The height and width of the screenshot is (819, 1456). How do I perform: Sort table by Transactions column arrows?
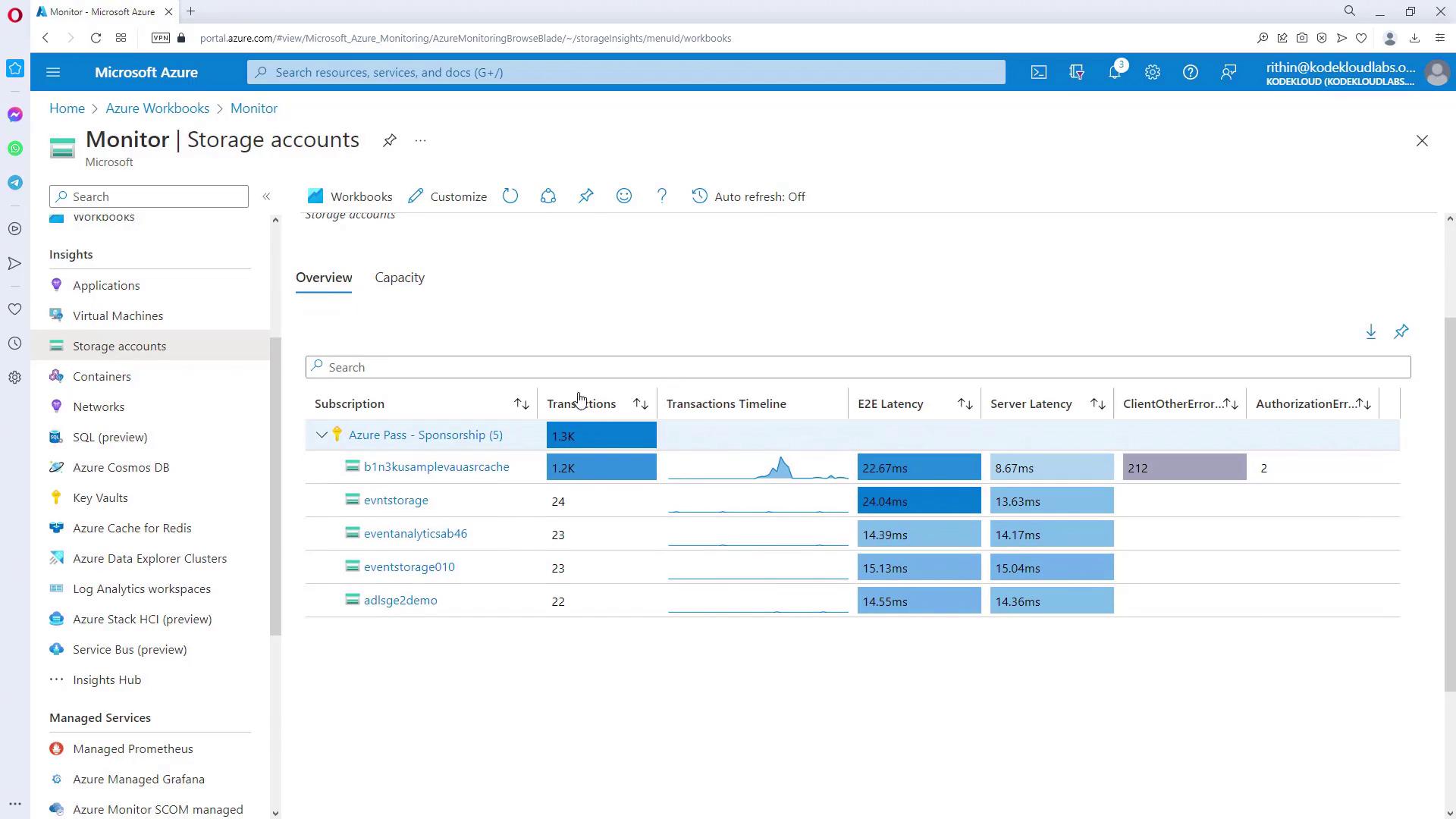point(641,404)
